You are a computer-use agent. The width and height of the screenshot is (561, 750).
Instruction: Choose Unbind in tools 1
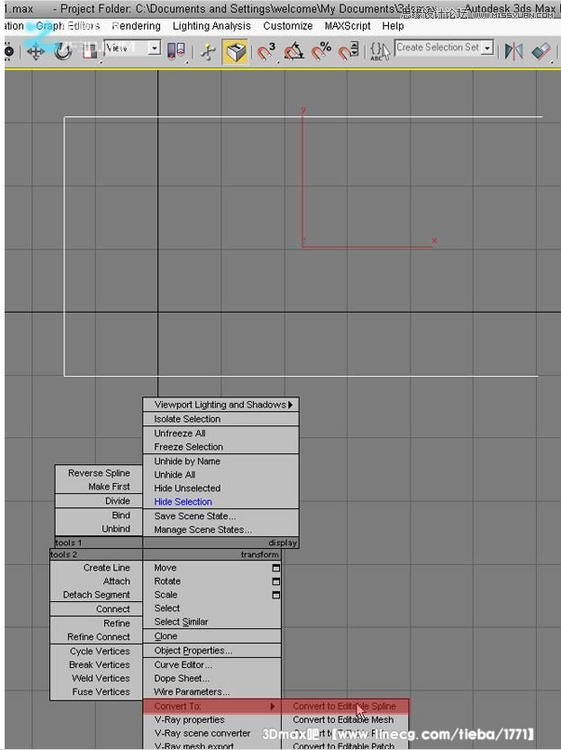click(x=99, y=529)
